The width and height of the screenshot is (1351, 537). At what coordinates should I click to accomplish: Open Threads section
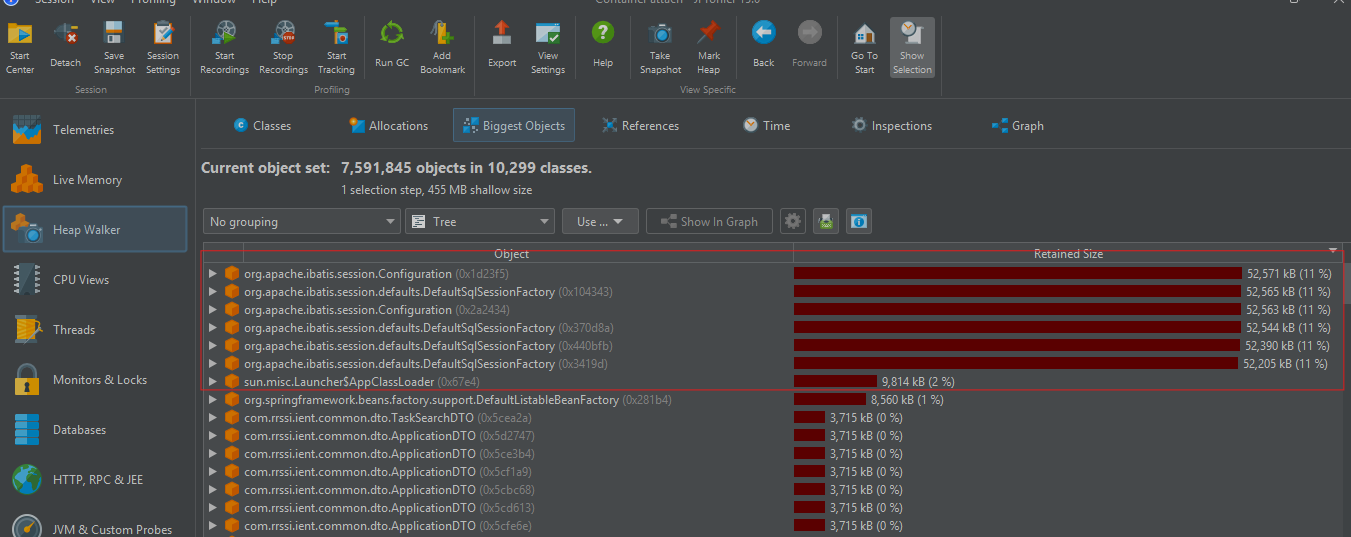[x=95, y=330]
